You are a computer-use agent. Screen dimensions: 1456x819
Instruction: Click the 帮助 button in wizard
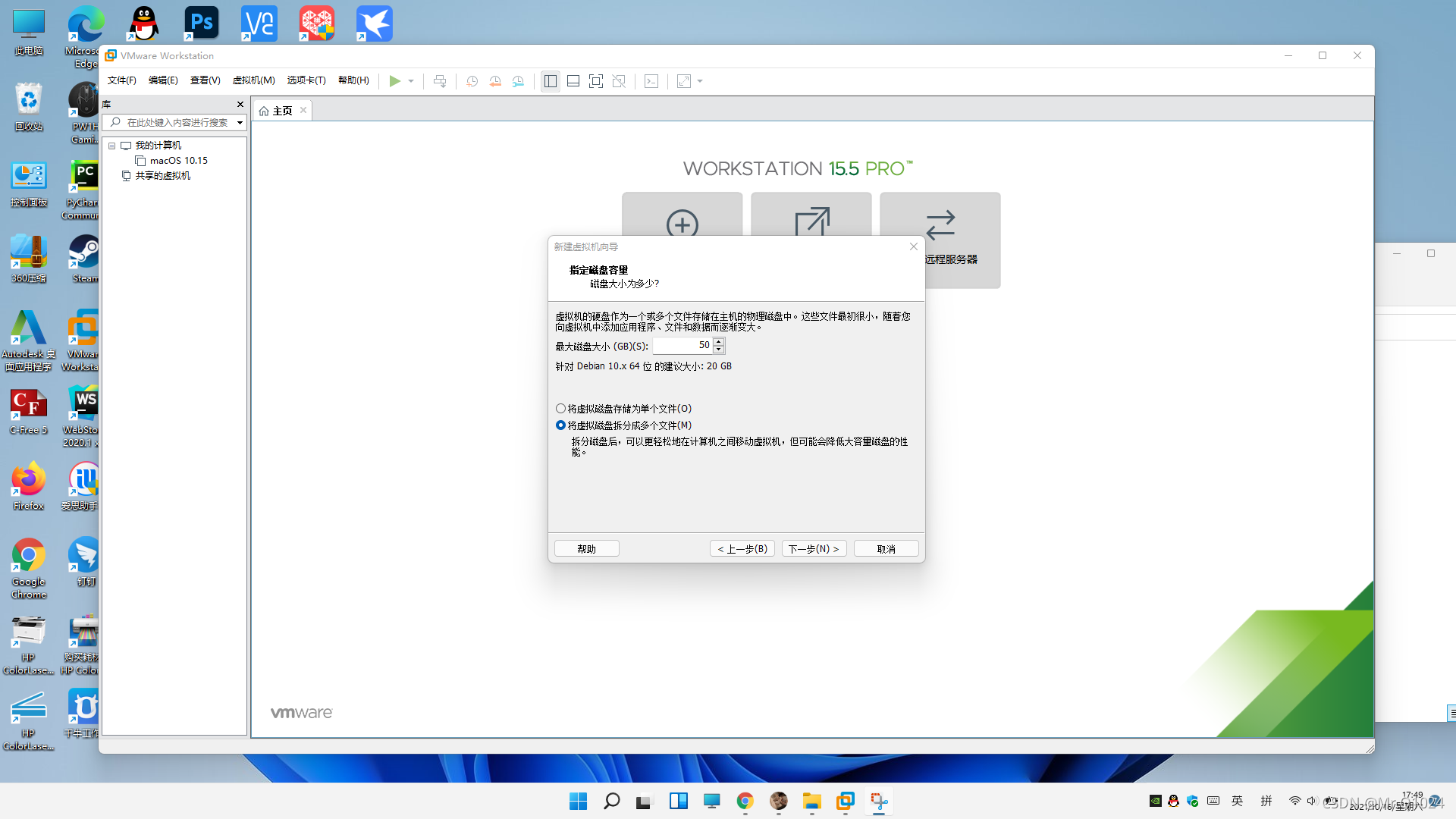point(586,549)
